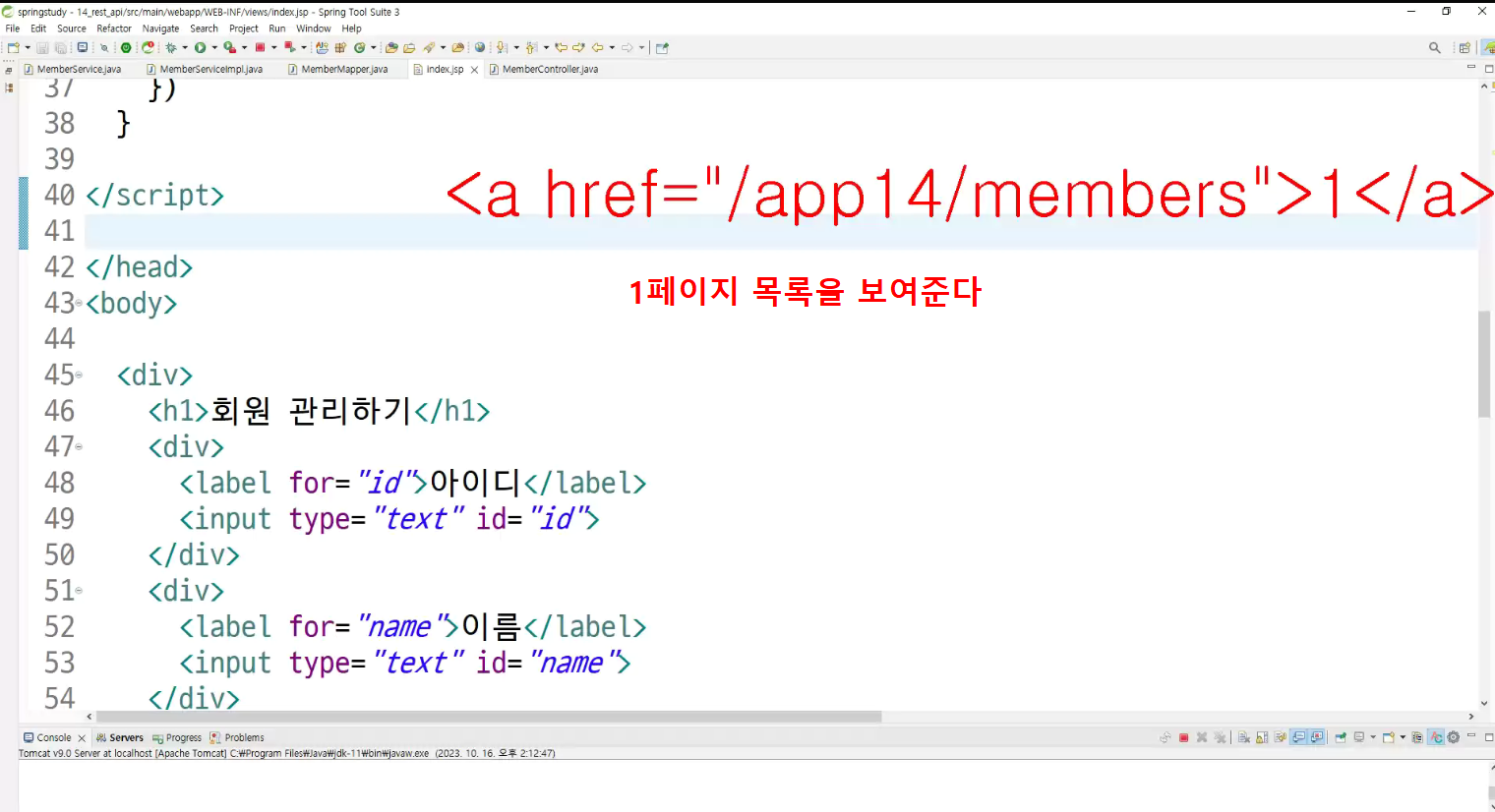This screenshot has height=812, width=1495.
Task: Open the Display Selected Console dropdown arrow
Action: pyautogui.click(x=1373, y=737)
